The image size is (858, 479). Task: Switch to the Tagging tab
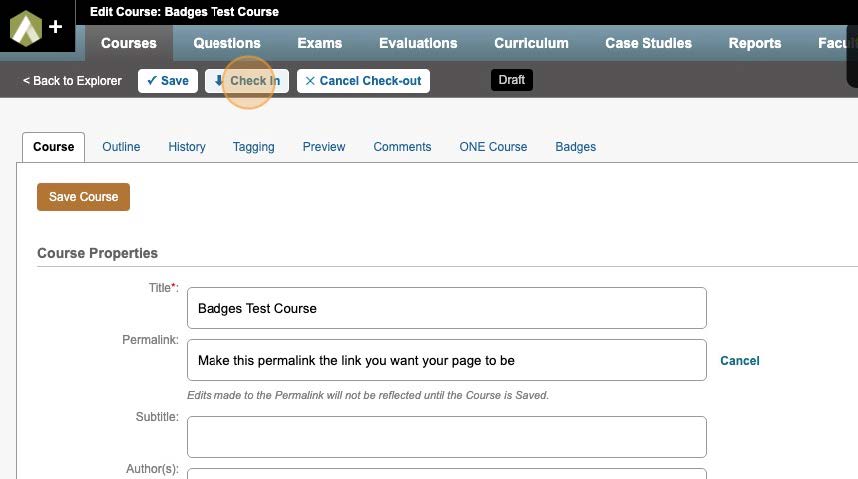(253, 147)
